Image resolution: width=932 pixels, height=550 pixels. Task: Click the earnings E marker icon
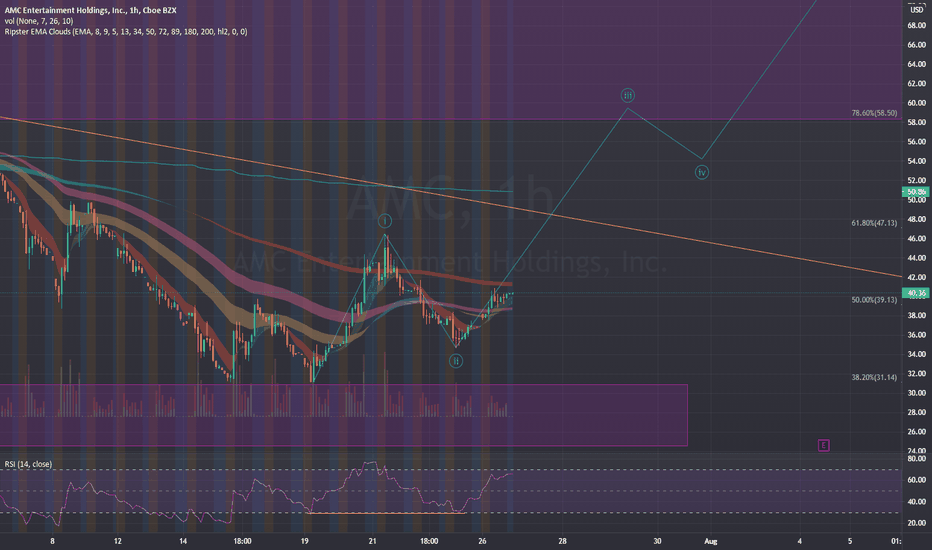823,445
